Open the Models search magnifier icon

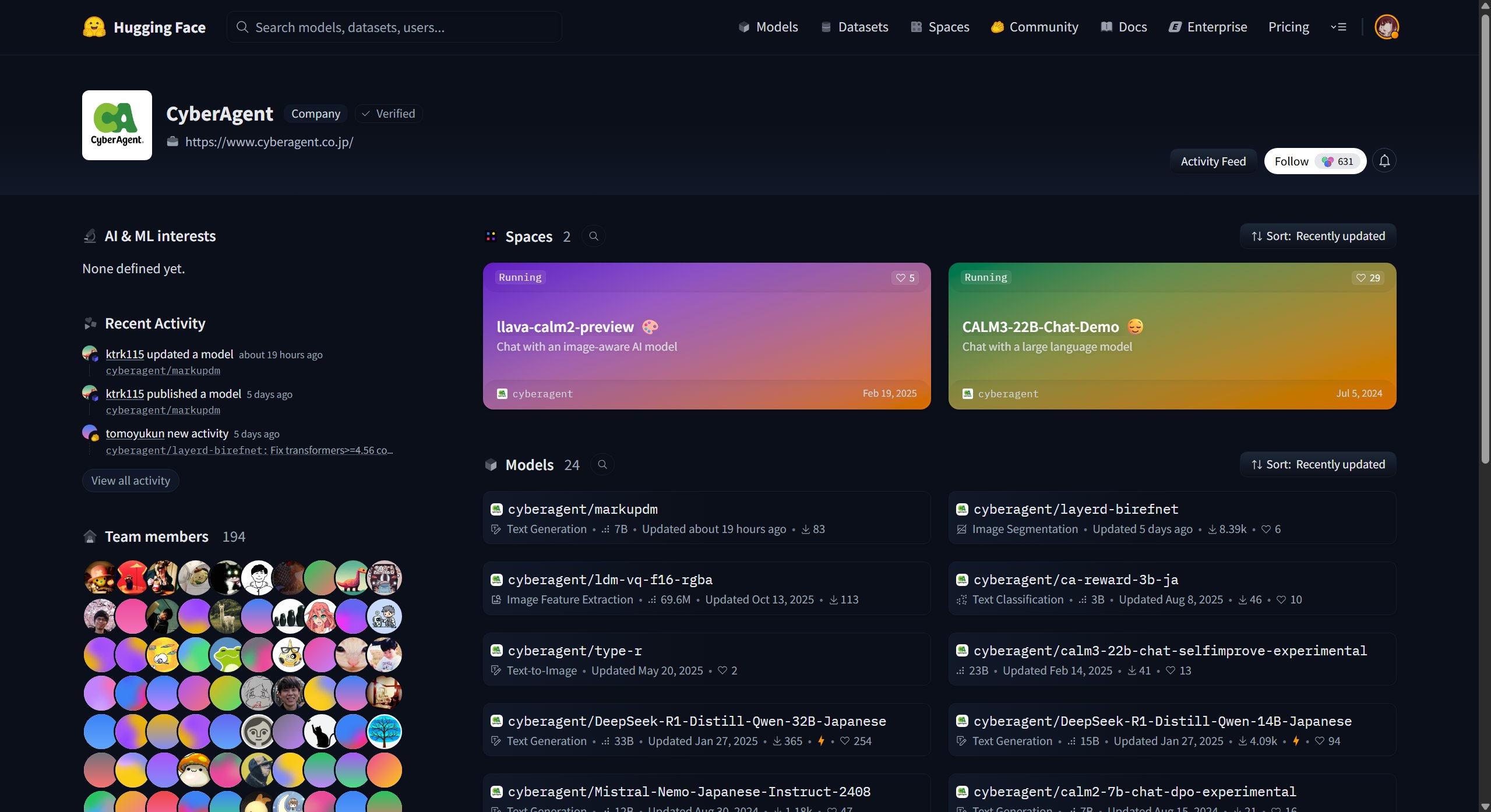click(x=602, y=464)
